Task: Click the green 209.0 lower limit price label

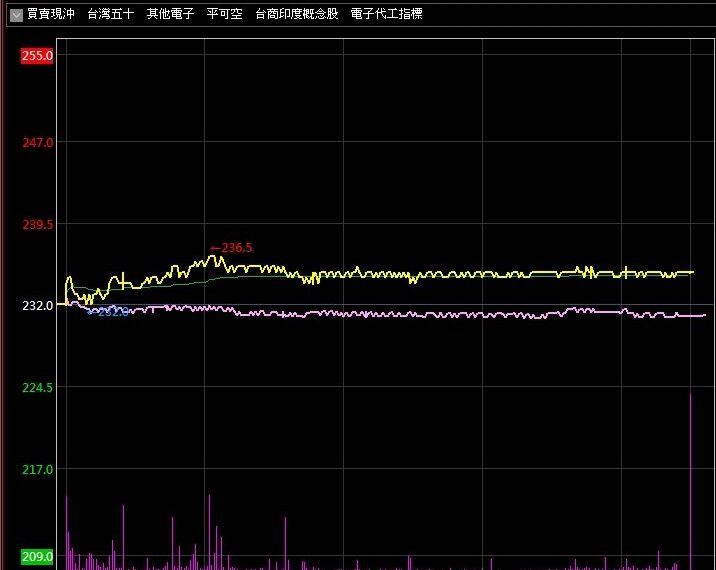Action: point(37,556)
